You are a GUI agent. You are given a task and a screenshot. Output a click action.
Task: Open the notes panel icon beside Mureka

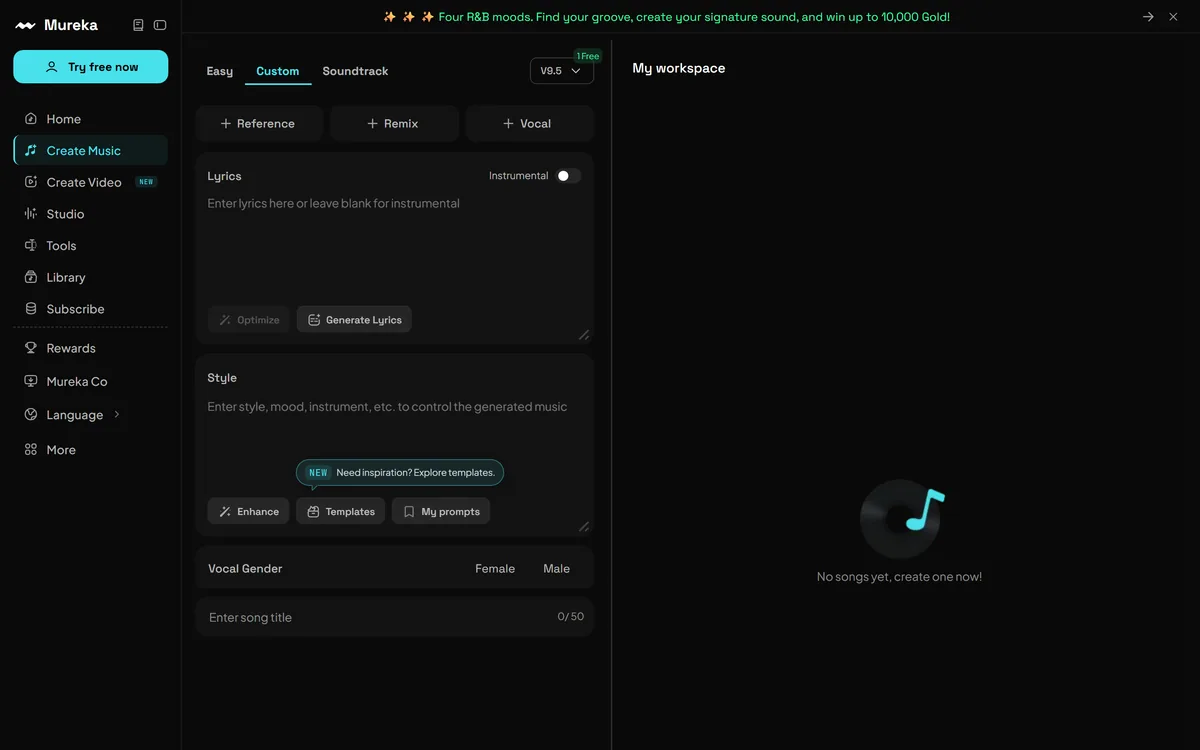[139, 25]
